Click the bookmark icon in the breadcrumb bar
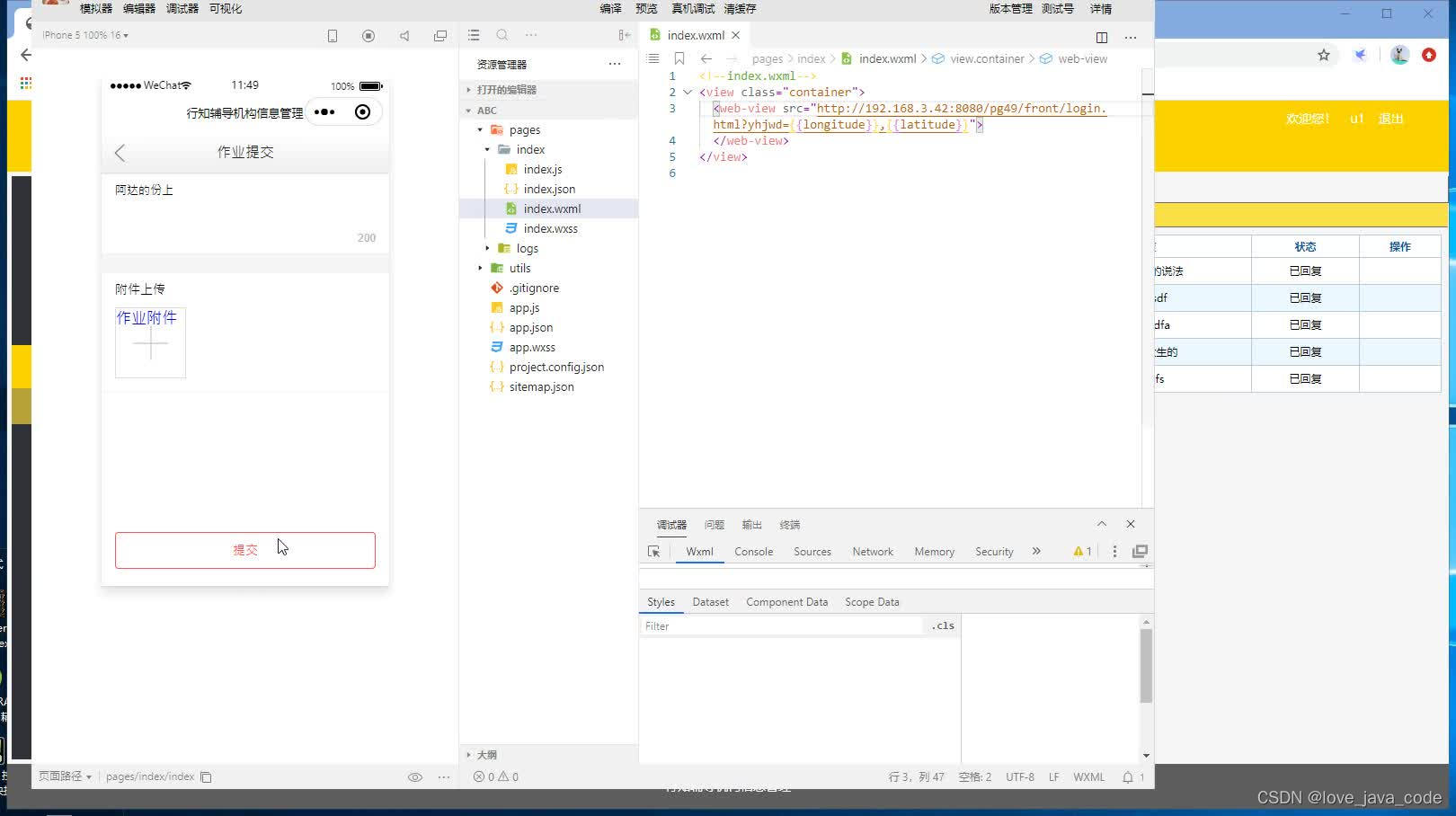The width and height of the screenshot is (1456, 816). [679, 58]
